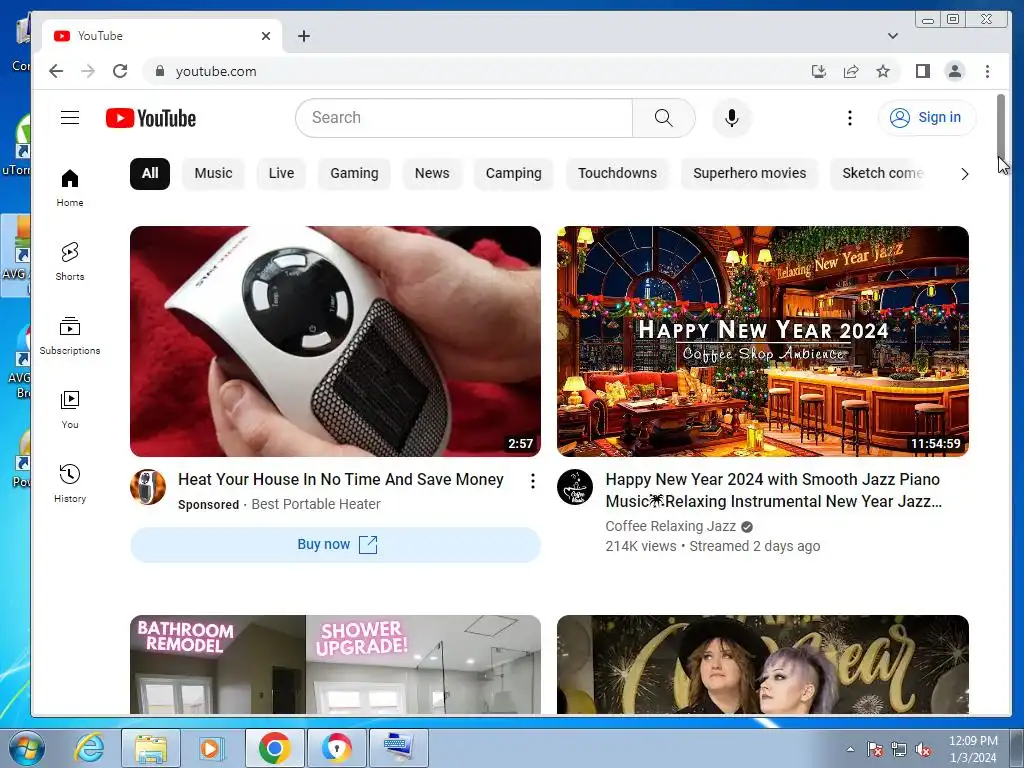Image resolution: width=1024 pixels, height=768 pixels.
Task: Open three-dot options on heater ad
Action: 533,481
